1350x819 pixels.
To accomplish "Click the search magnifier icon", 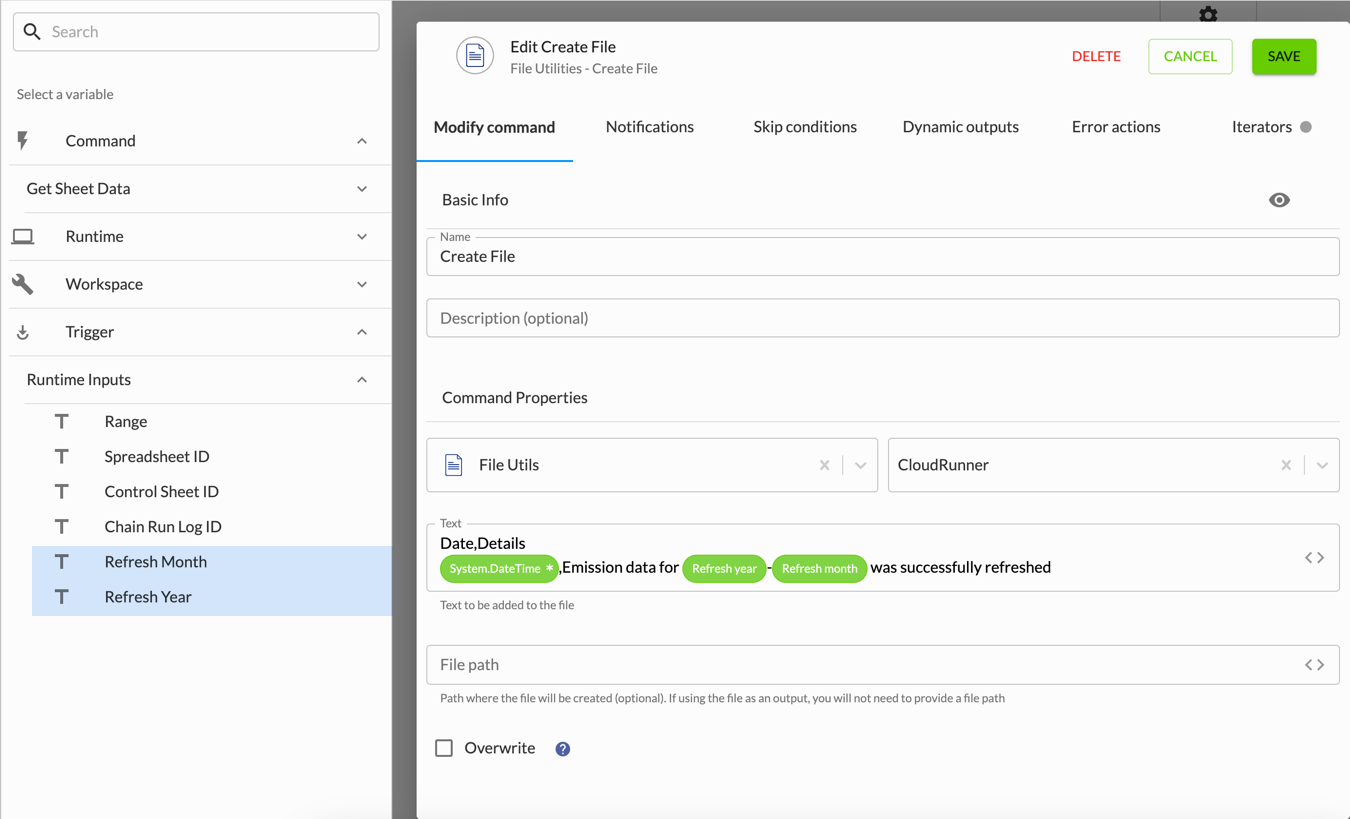I will pyautogui.click(x=32, y=32).
